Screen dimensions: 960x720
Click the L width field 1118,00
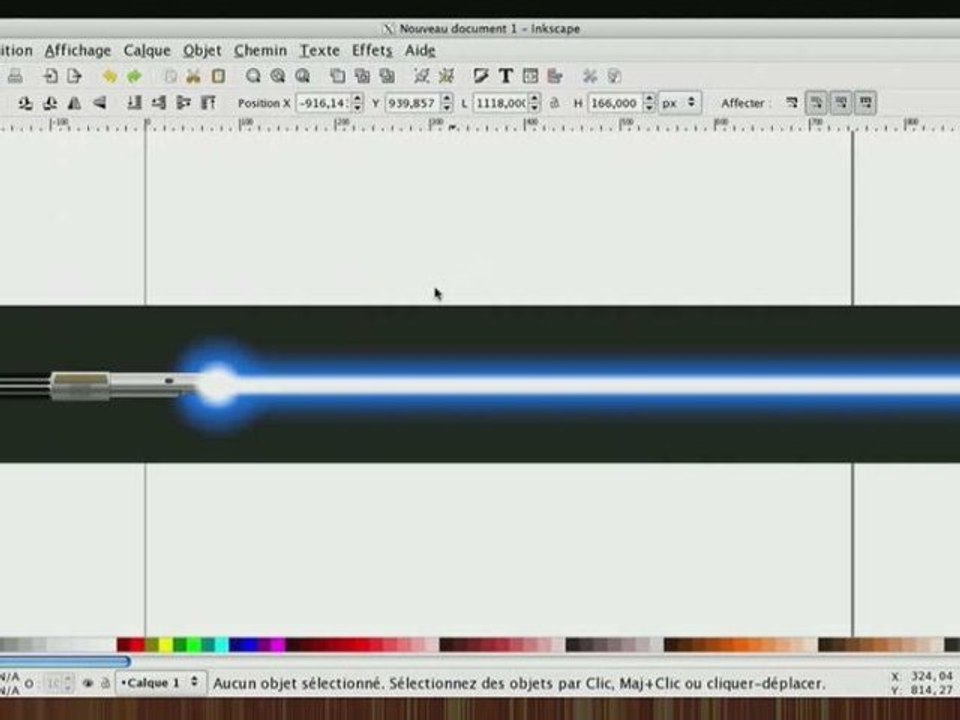click(501, 103)
